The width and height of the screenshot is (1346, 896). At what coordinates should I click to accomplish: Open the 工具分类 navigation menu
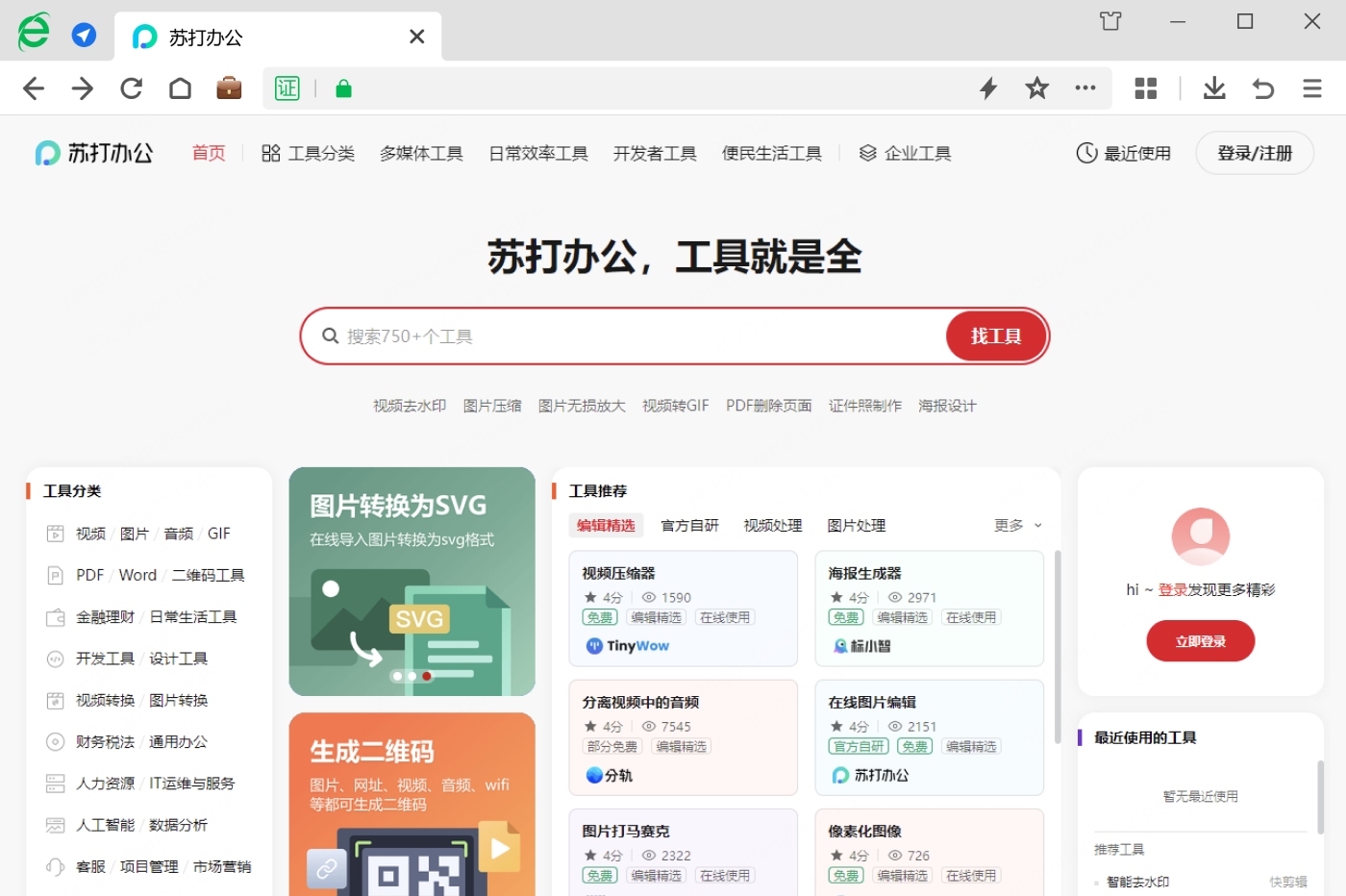[x=308, y=153]
